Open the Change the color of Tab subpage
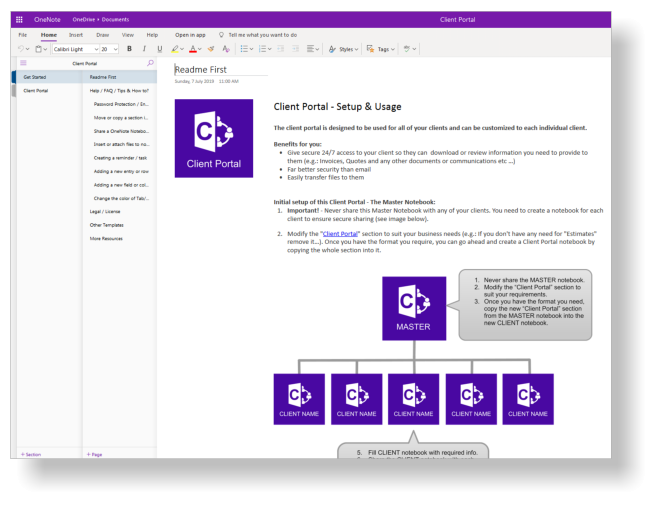 pyautogui.click(x=120, y=198)
